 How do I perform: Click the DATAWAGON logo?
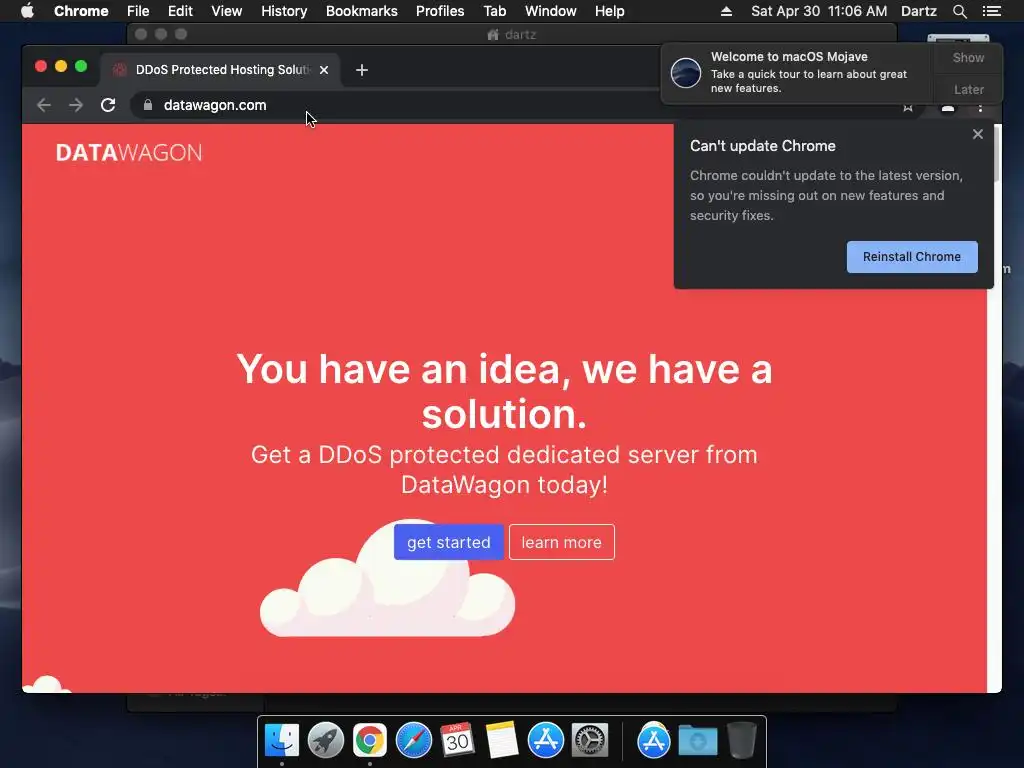coord(129,153)
